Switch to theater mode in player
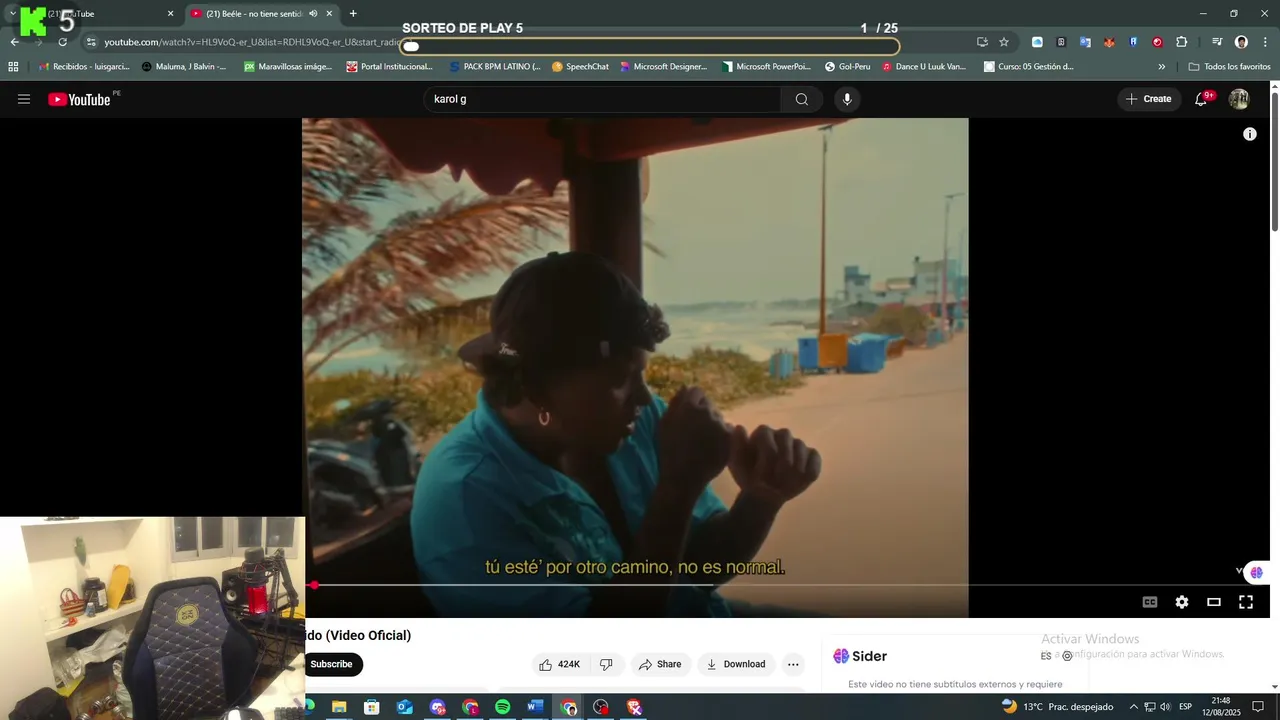 point(1214,602)
